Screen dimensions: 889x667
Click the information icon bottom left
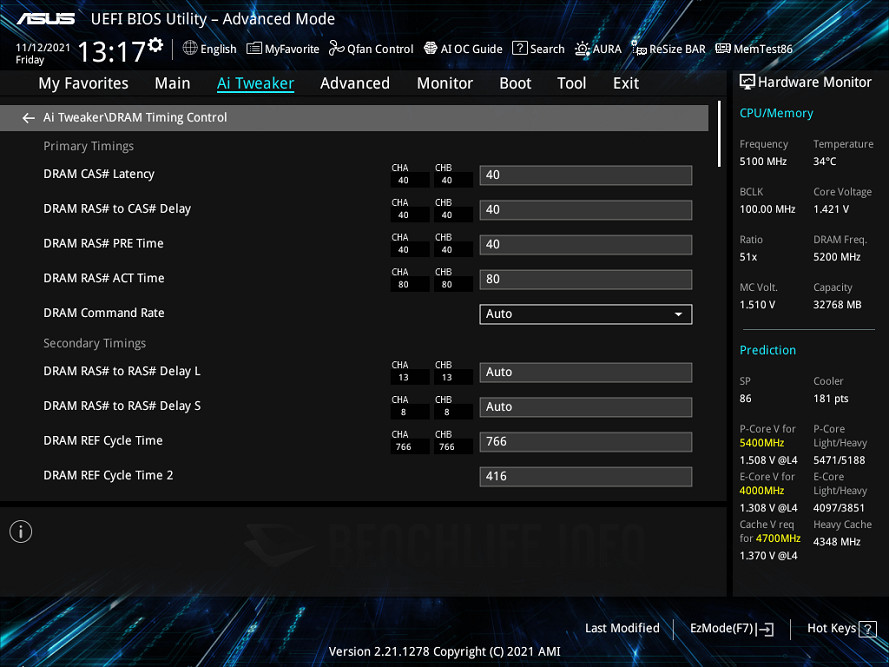click(20, 531)
